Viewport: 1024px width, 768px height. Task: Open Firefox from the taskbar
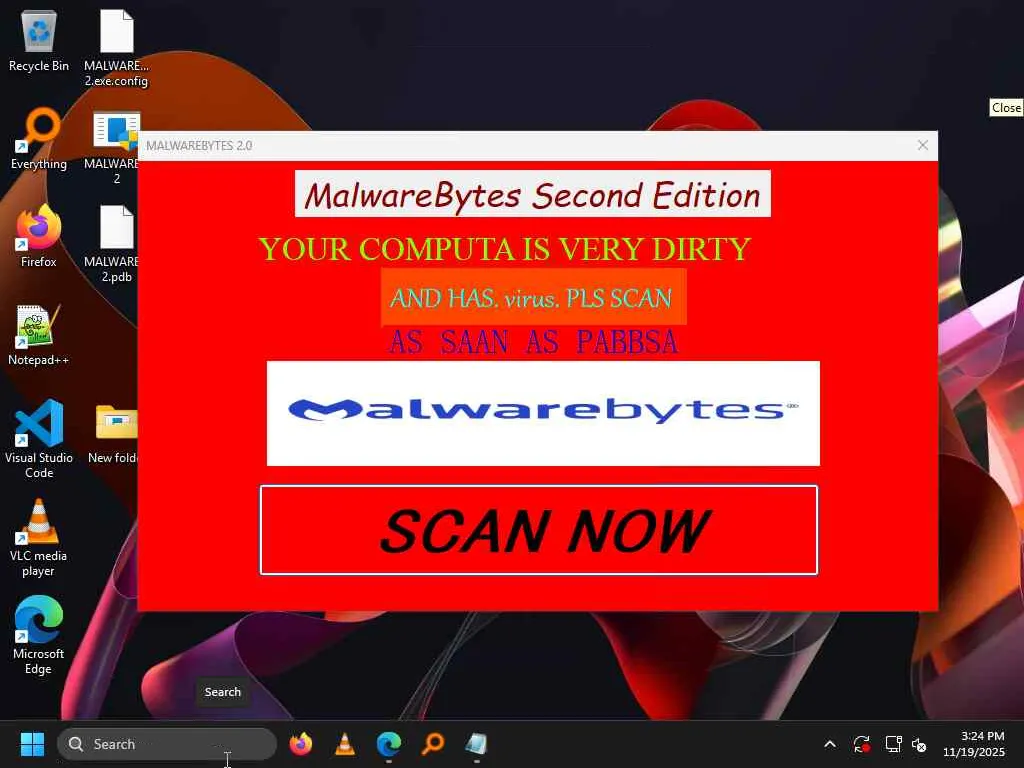(x=301, y=744)
